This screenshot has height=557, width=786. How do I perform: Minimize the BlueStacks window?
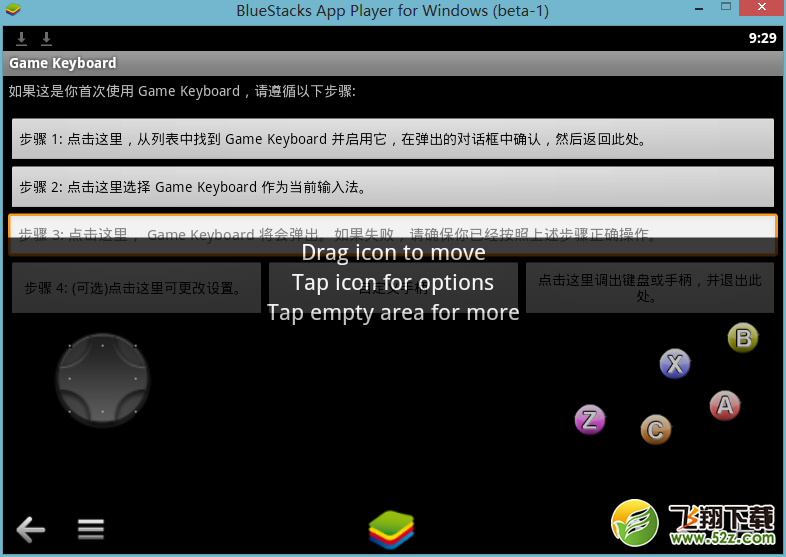pyautogui.click(x=699, y=9)
